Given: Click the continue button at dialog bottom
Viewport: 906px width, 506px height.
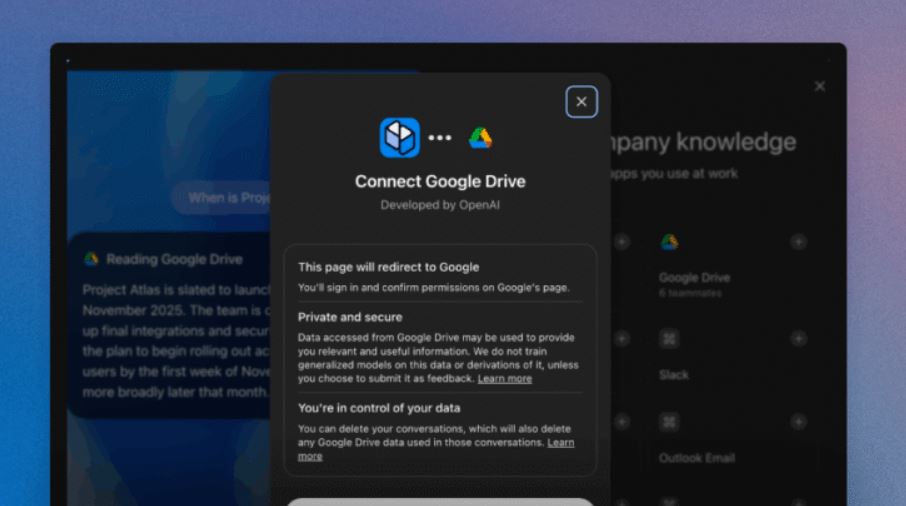Looking at the screenshot, I should [440, 501].
